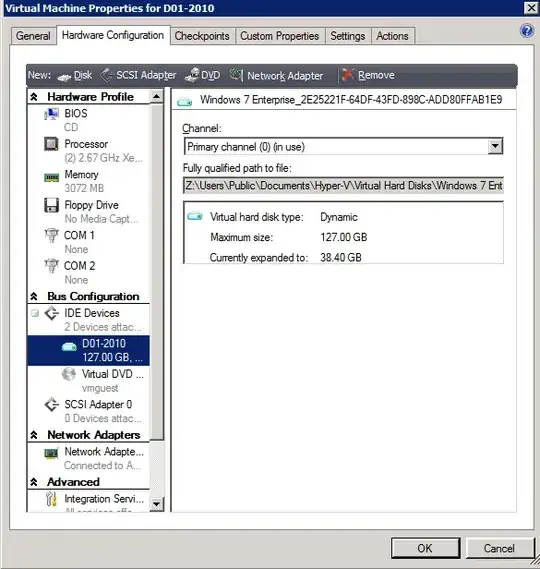Switch to the General tab
Image resolution: width=540 pixels, height=569 pixels.
(33, 36)
